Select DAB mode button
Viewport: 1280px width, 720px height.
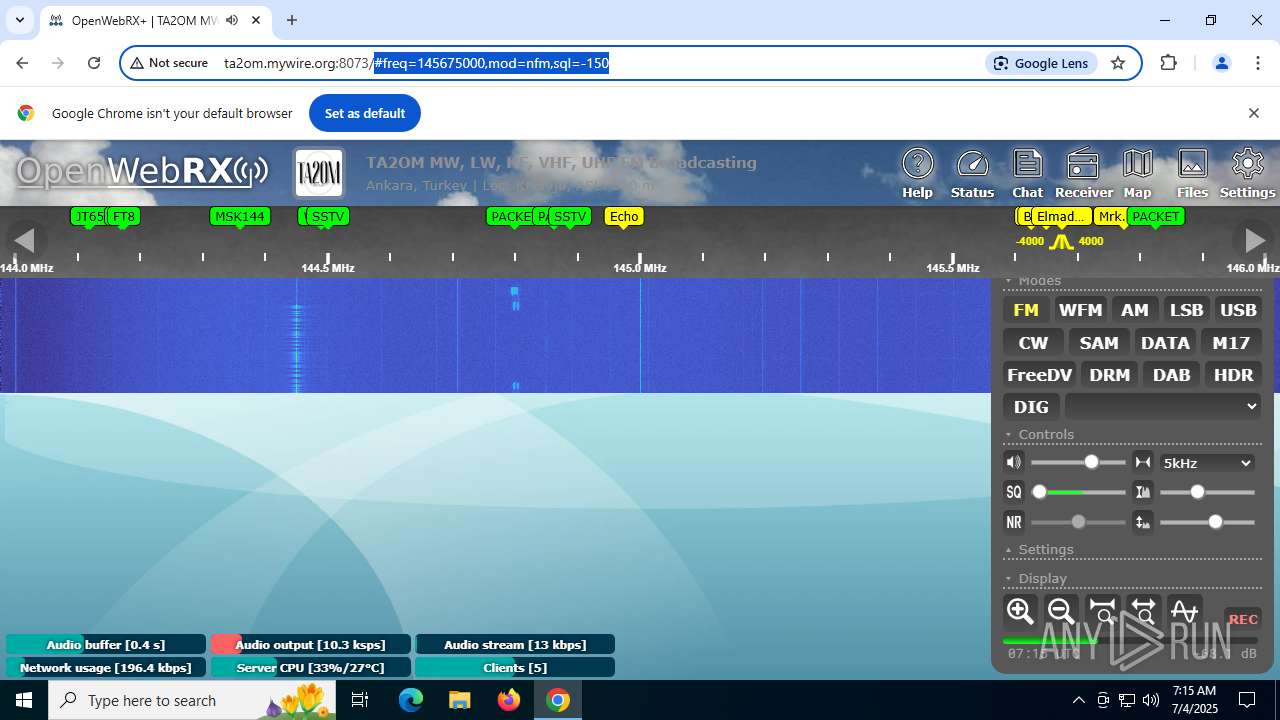pyautogui.click(x=1171, y=375)
